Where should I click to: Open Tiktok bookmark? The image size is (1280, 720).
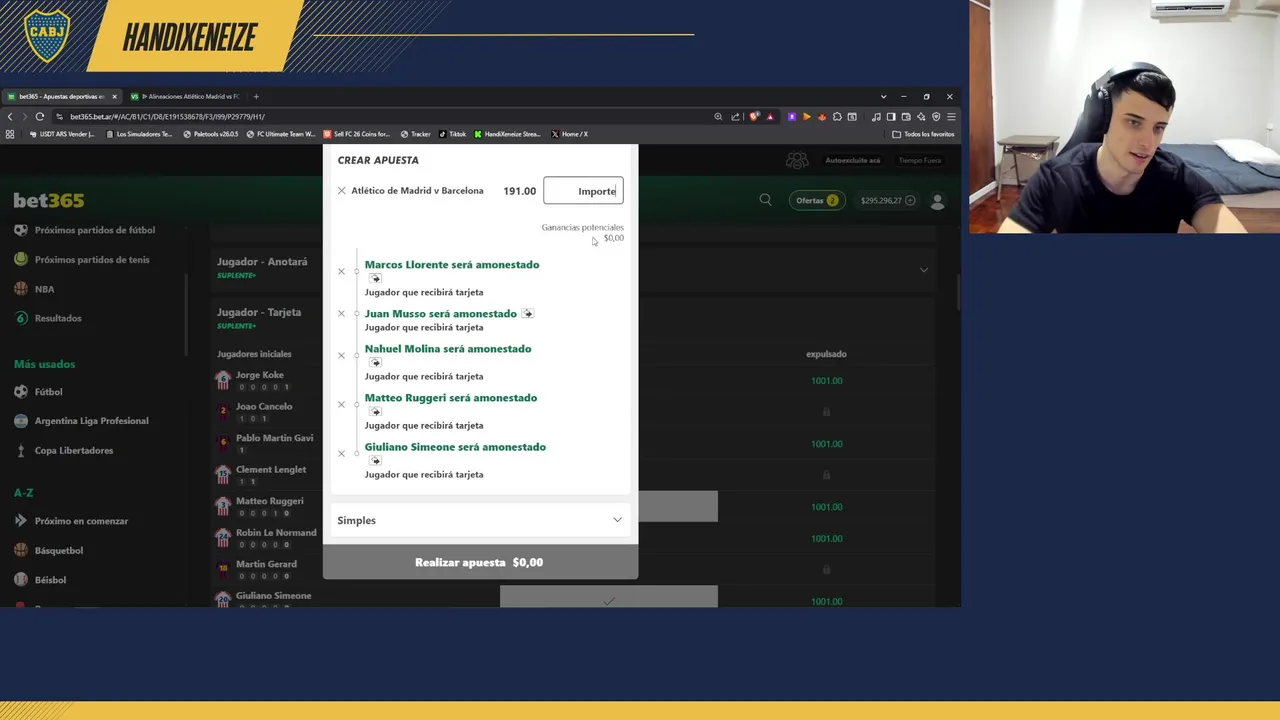[452, 134]
